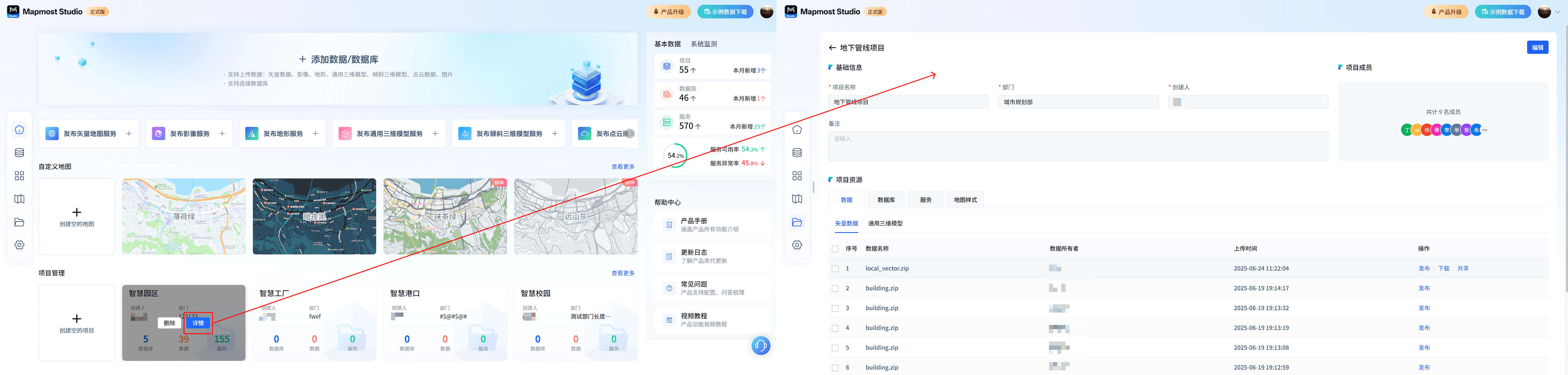This screenshot has width=1568, height=375.
Task: Click the blue 编辑 button
Action: point(1537,48)
